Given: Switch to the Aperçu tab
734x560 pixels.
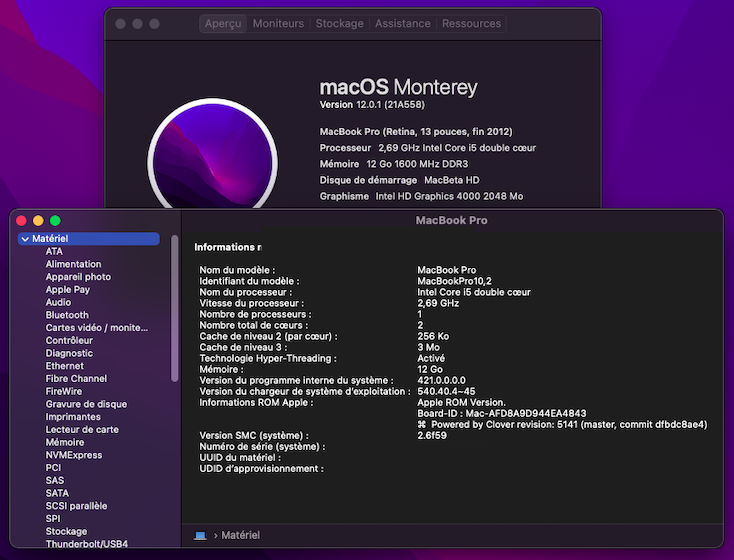Looking at the screenshot, I should 223,23.
